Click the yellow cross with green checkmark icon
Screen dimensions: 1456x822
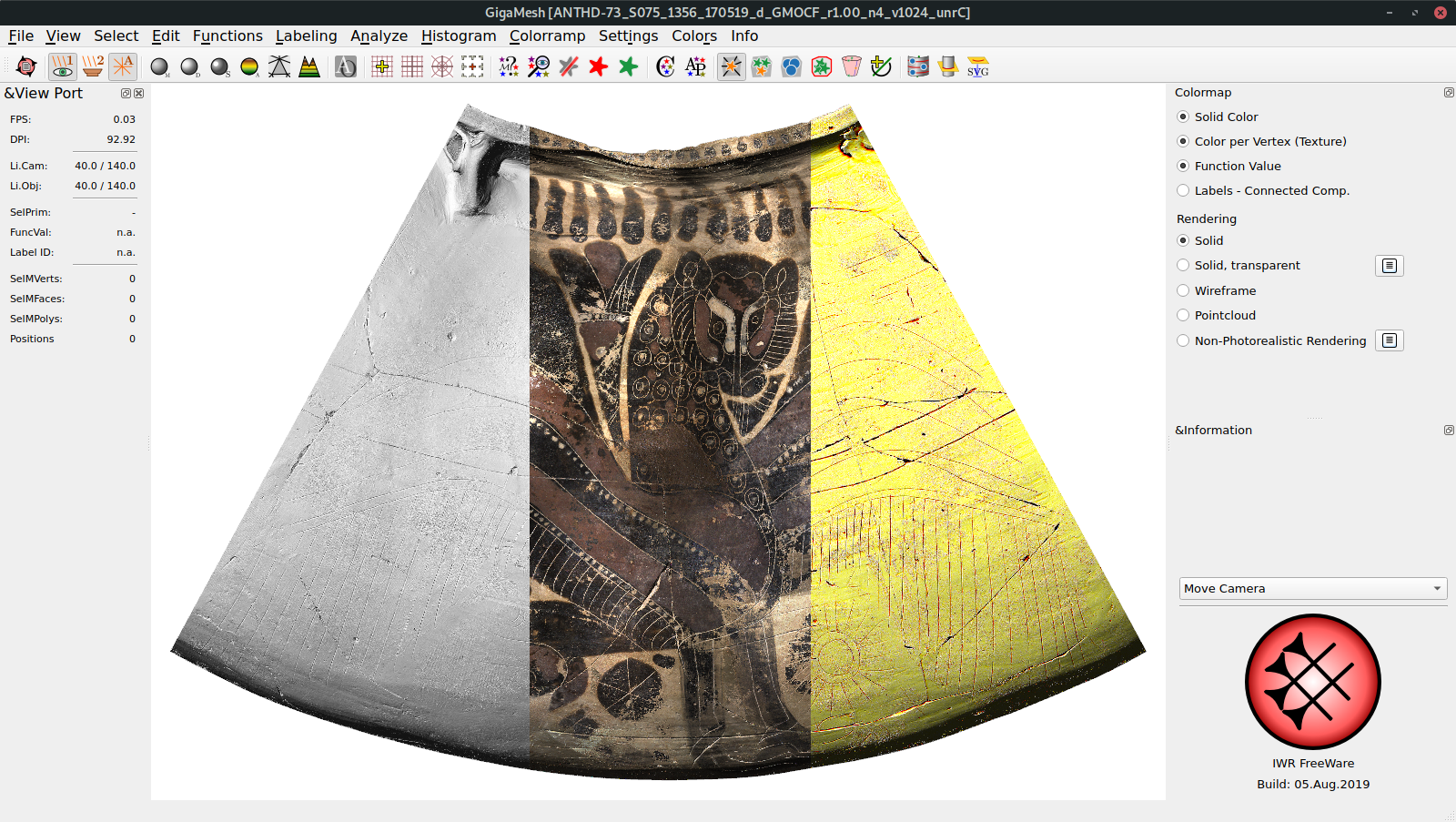[881, 66]
